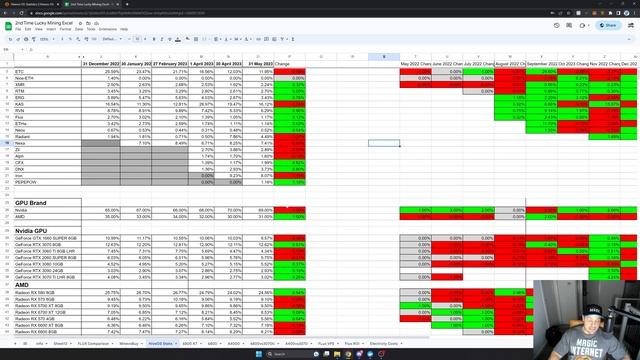Switch to the 6800 XT sheet tab
Screen dimensions: 640x360
190,344
